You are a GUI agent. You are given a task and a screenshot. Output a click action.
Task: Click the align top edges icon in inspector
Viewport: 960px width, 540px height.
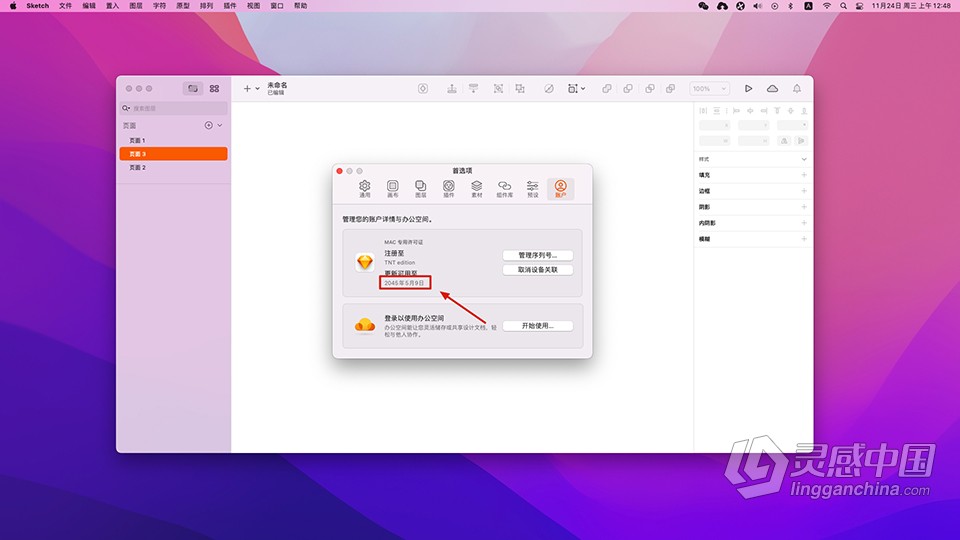coord(777,111)
